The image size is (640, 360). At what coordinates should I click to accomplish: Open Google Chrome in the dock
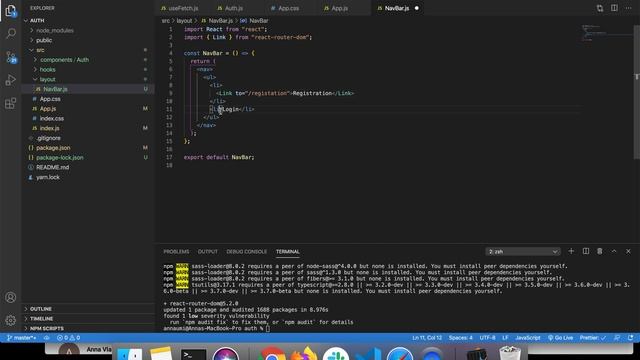click(271, 354)
